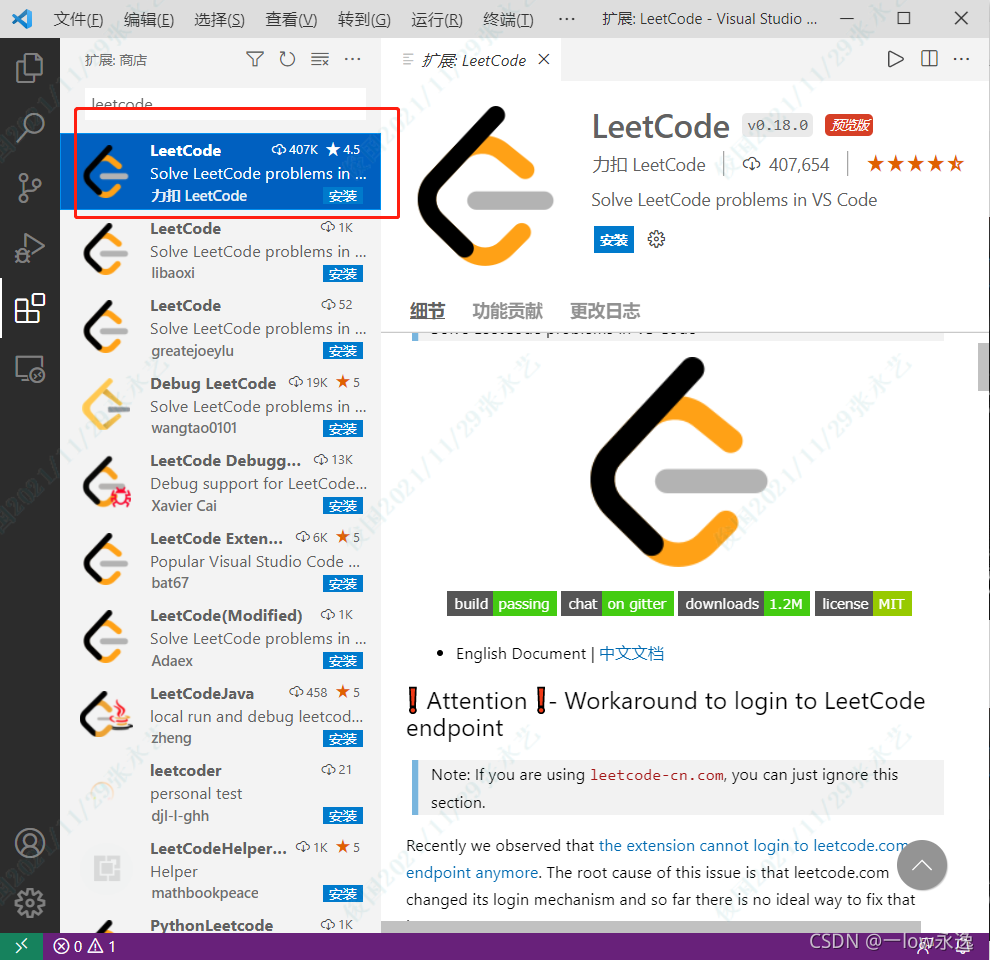The width and height of the screenshot is (990, 960).
Task: Click the blue 安装 button in extension details
Action: 614,240
